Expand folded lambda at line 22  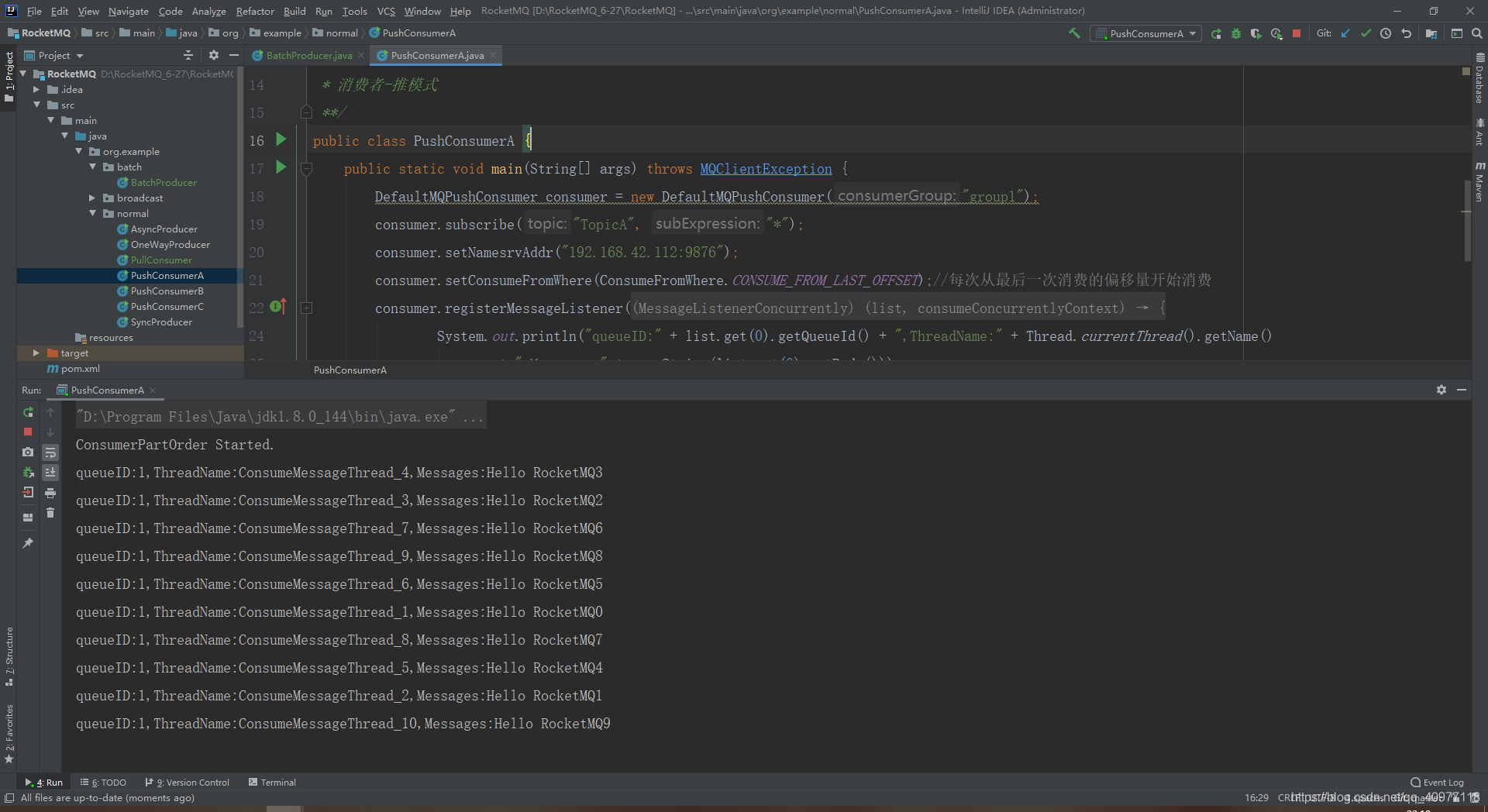pos(306,308)
